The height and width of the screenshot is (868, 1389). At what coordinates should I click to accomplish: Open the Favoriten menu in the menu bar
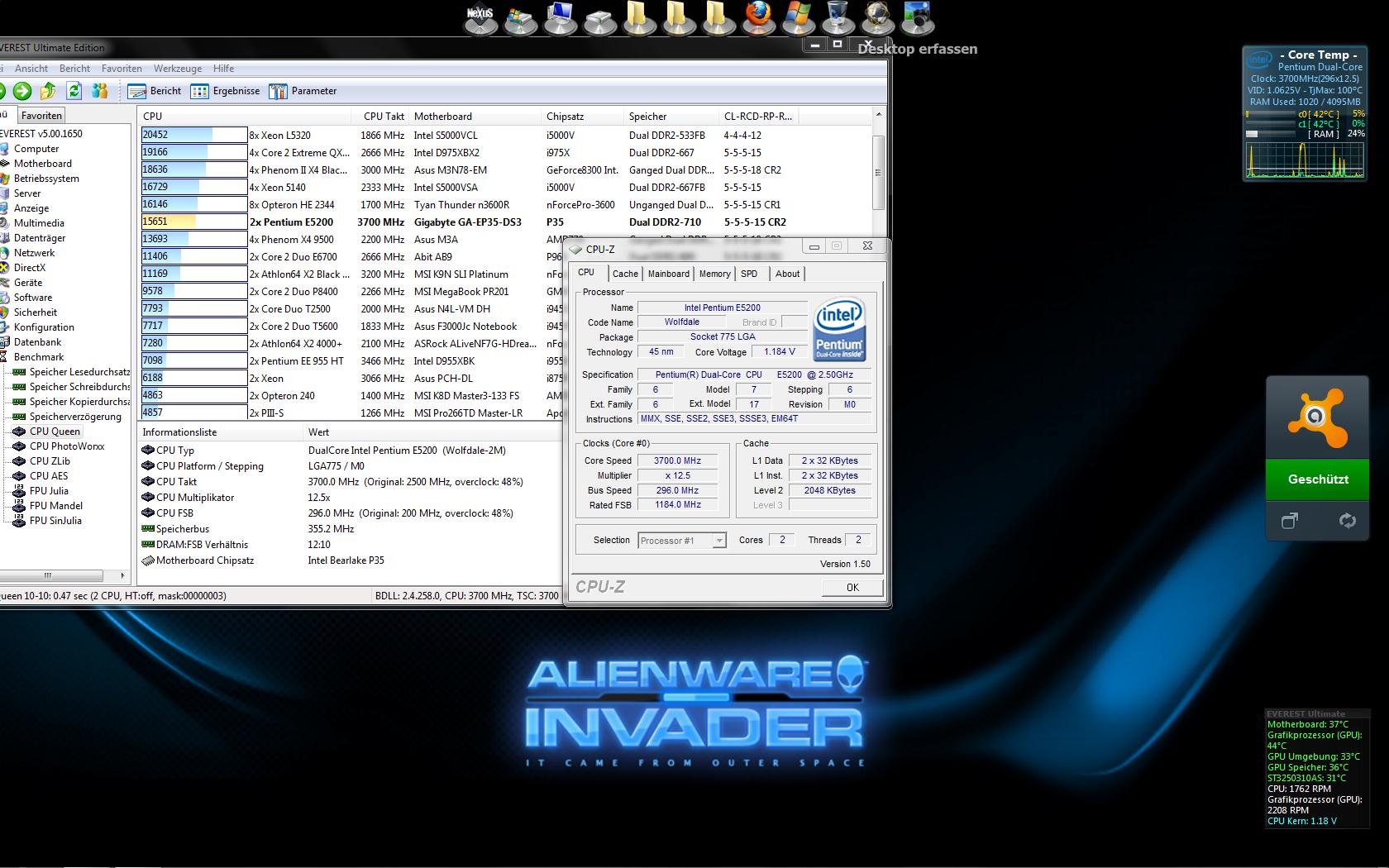pyautogui.click(x=122, y=69)
